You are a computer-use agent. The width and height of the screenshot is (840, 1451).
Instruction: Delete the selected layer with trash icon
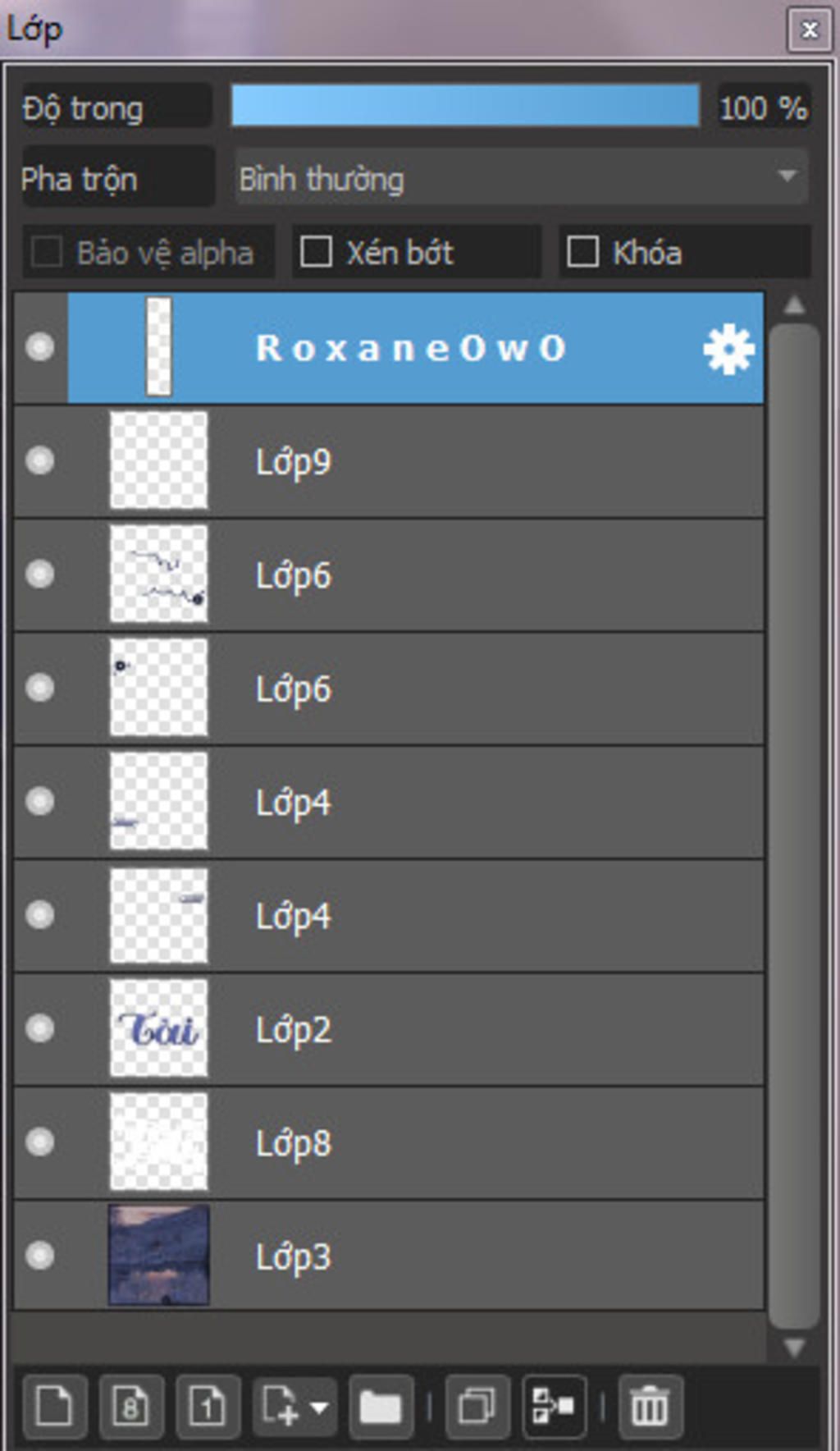pyautogui.click(x=650, y=1407)
